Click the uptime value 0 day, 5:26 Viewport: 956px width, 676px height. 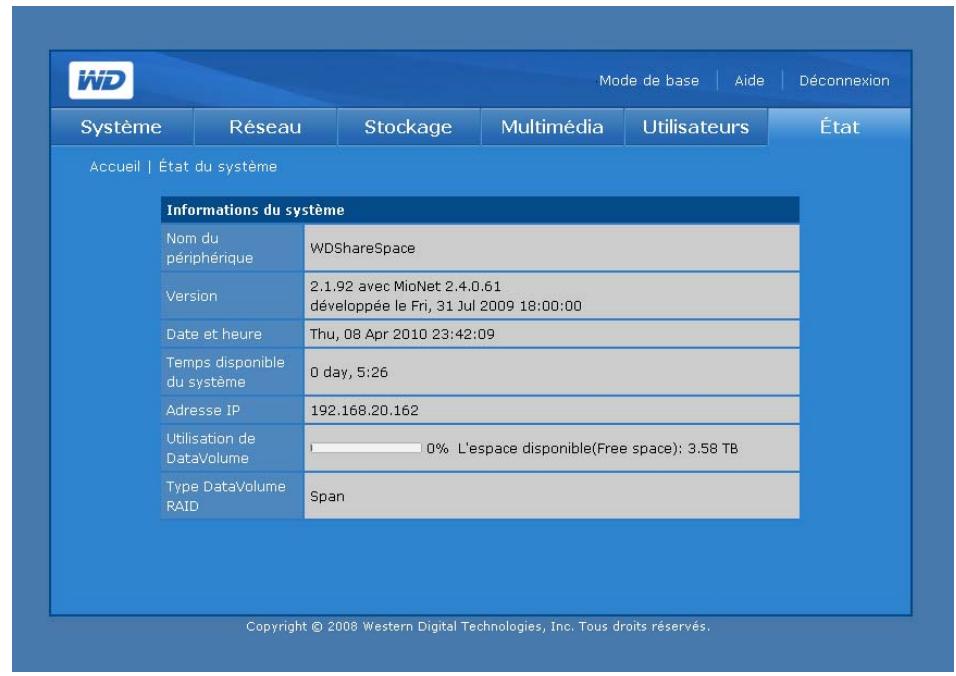tap(349, 372)
